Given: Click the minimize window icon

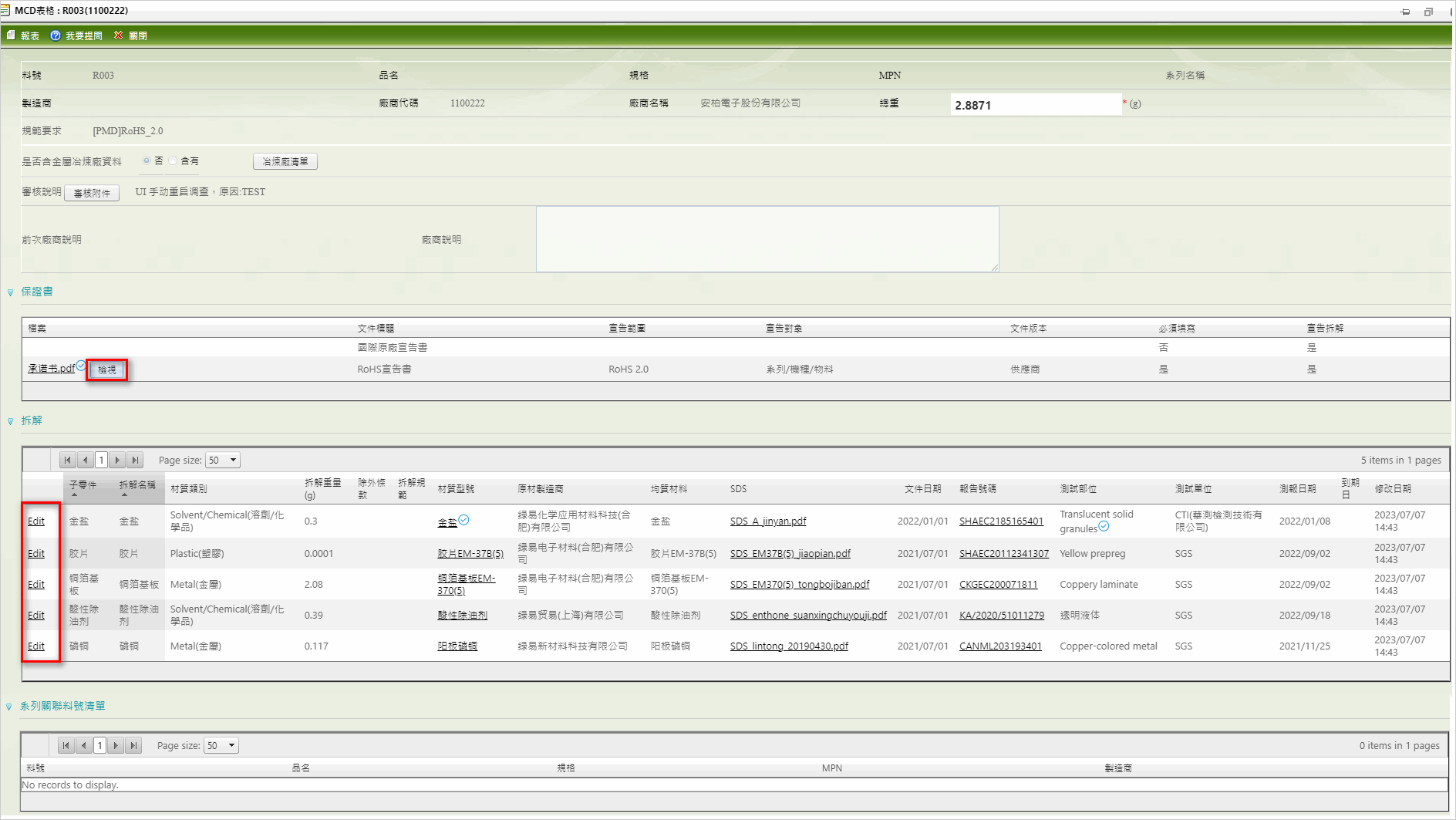Looking at the screenshot, I should pos(1405,12).
